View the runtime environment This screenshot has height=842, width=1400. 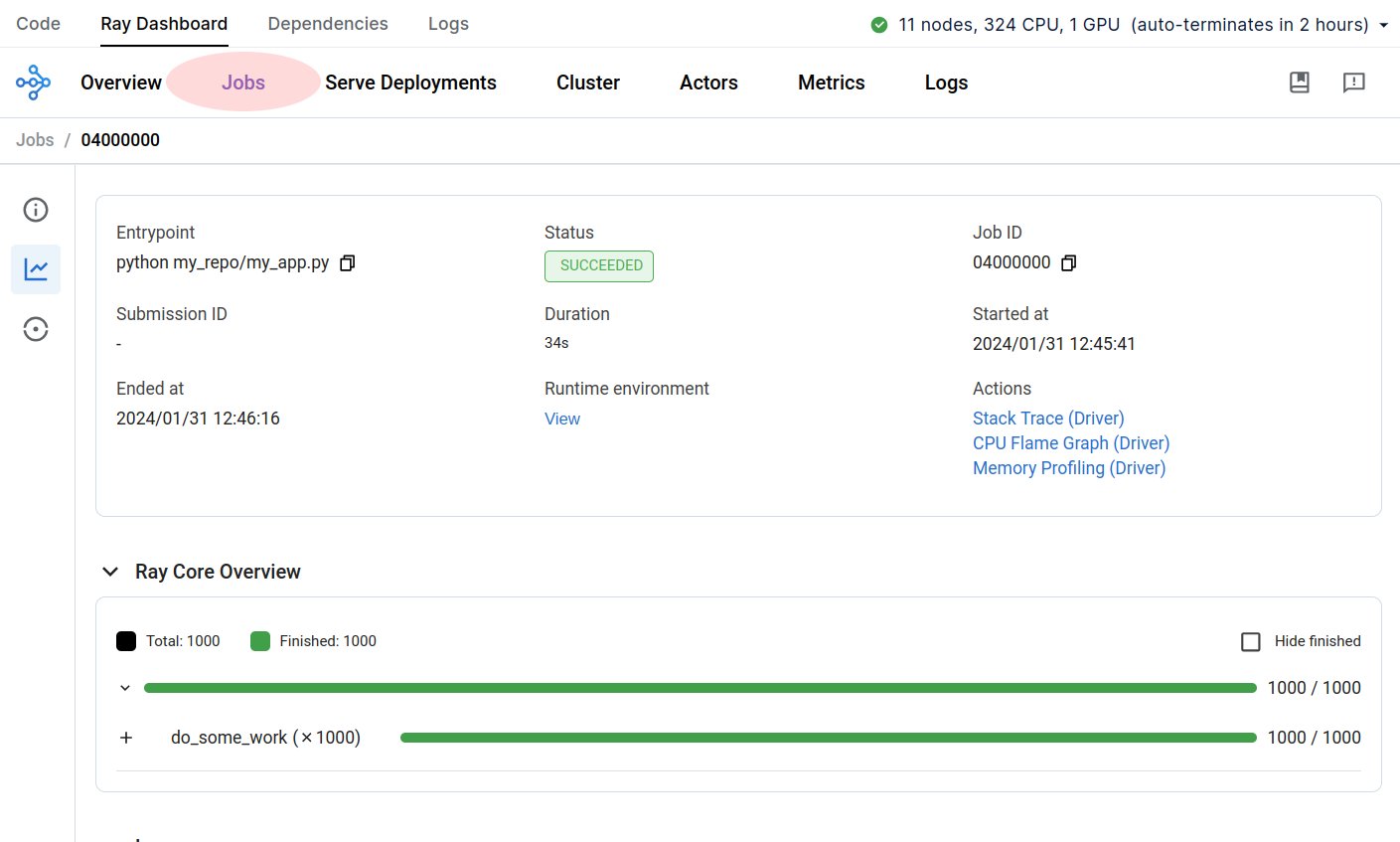pyautogui.click(x=562, y=419)
